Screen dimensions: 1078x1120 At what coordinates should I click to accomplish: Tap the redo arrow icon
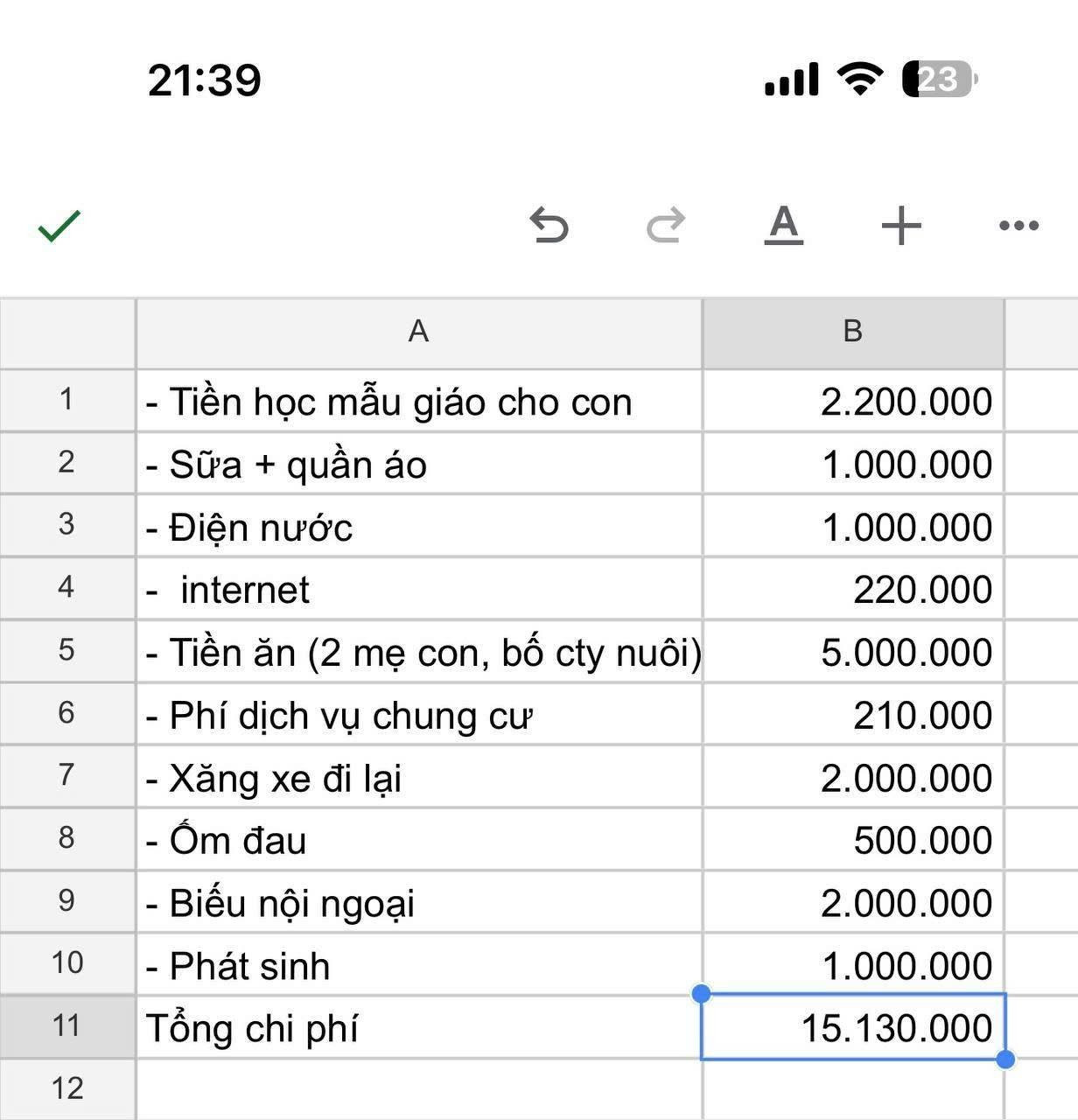point(666,227)
